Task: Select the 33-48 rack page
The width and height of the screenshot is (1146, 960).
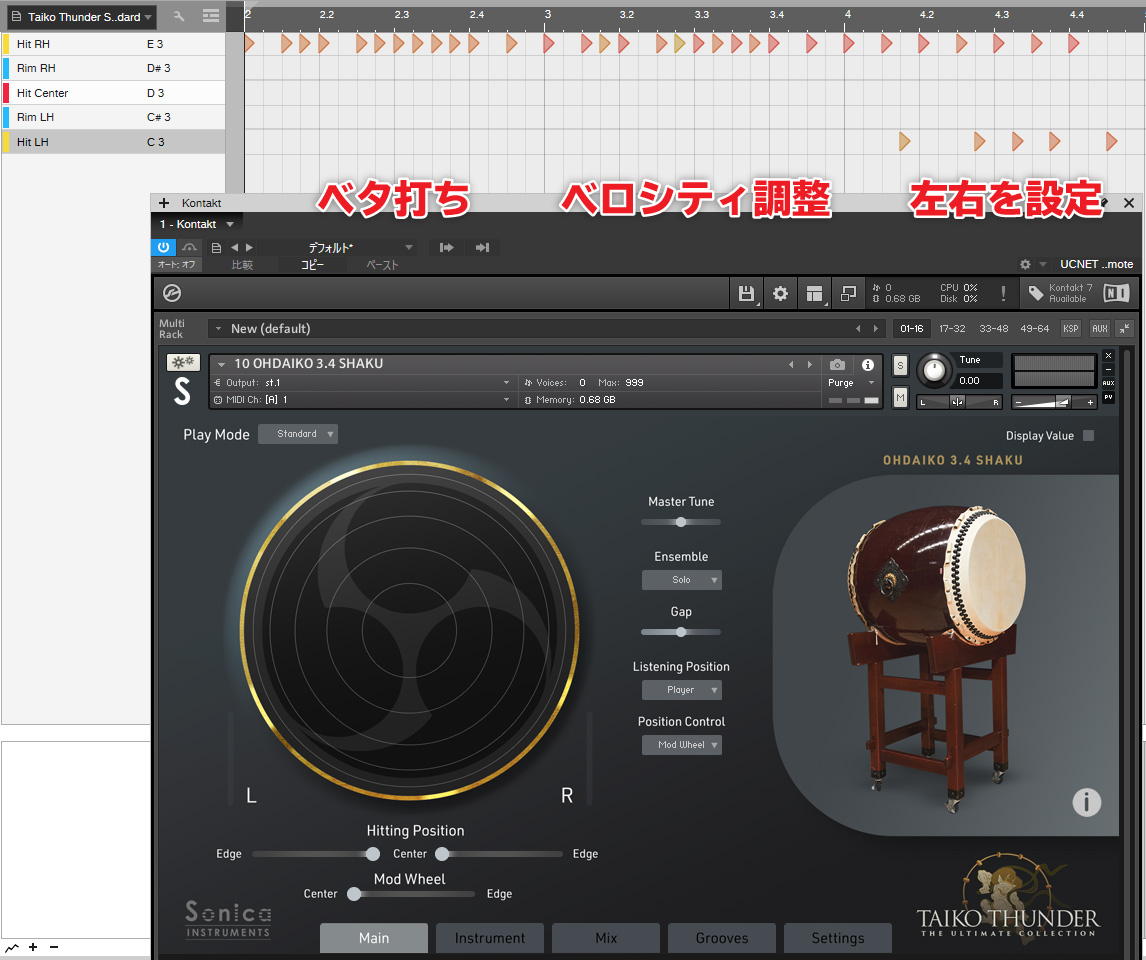Action: pyautogui.click(x=993, y=329)
